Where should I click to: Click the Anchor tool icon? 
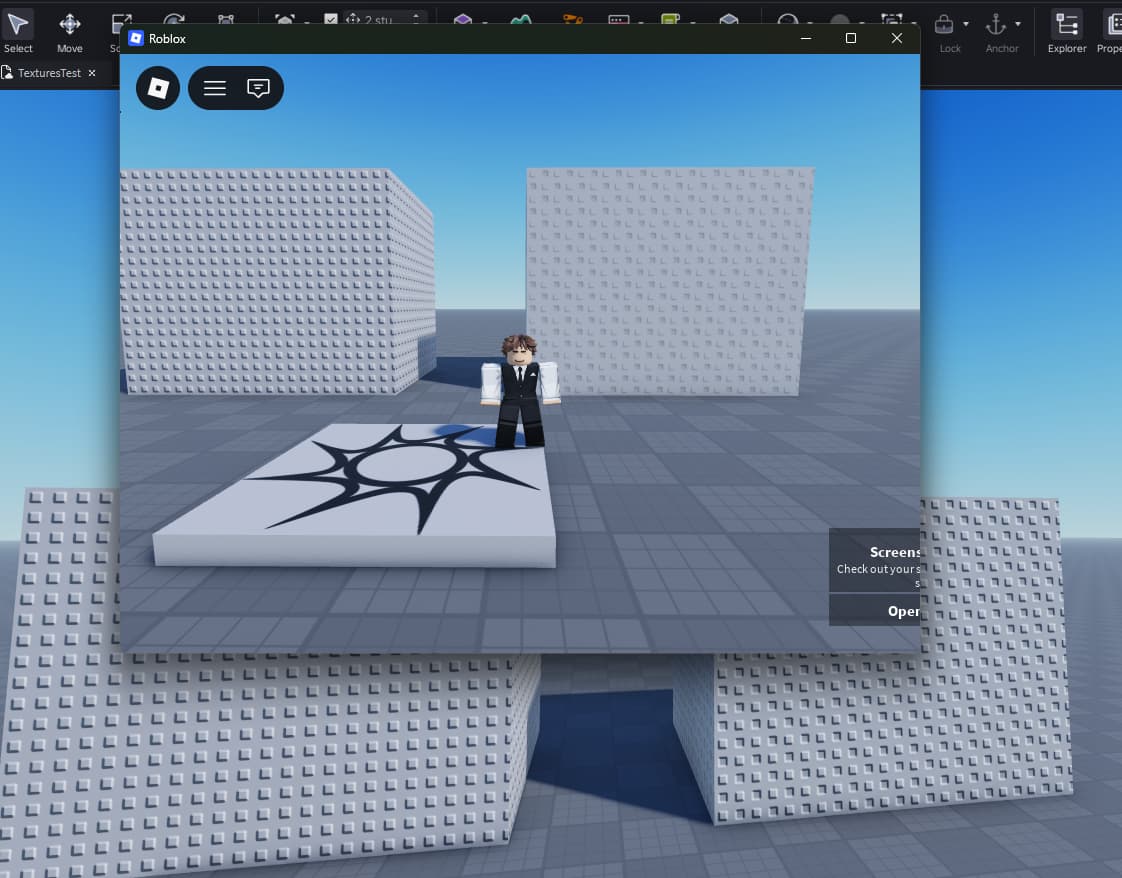tap(996, 25)
